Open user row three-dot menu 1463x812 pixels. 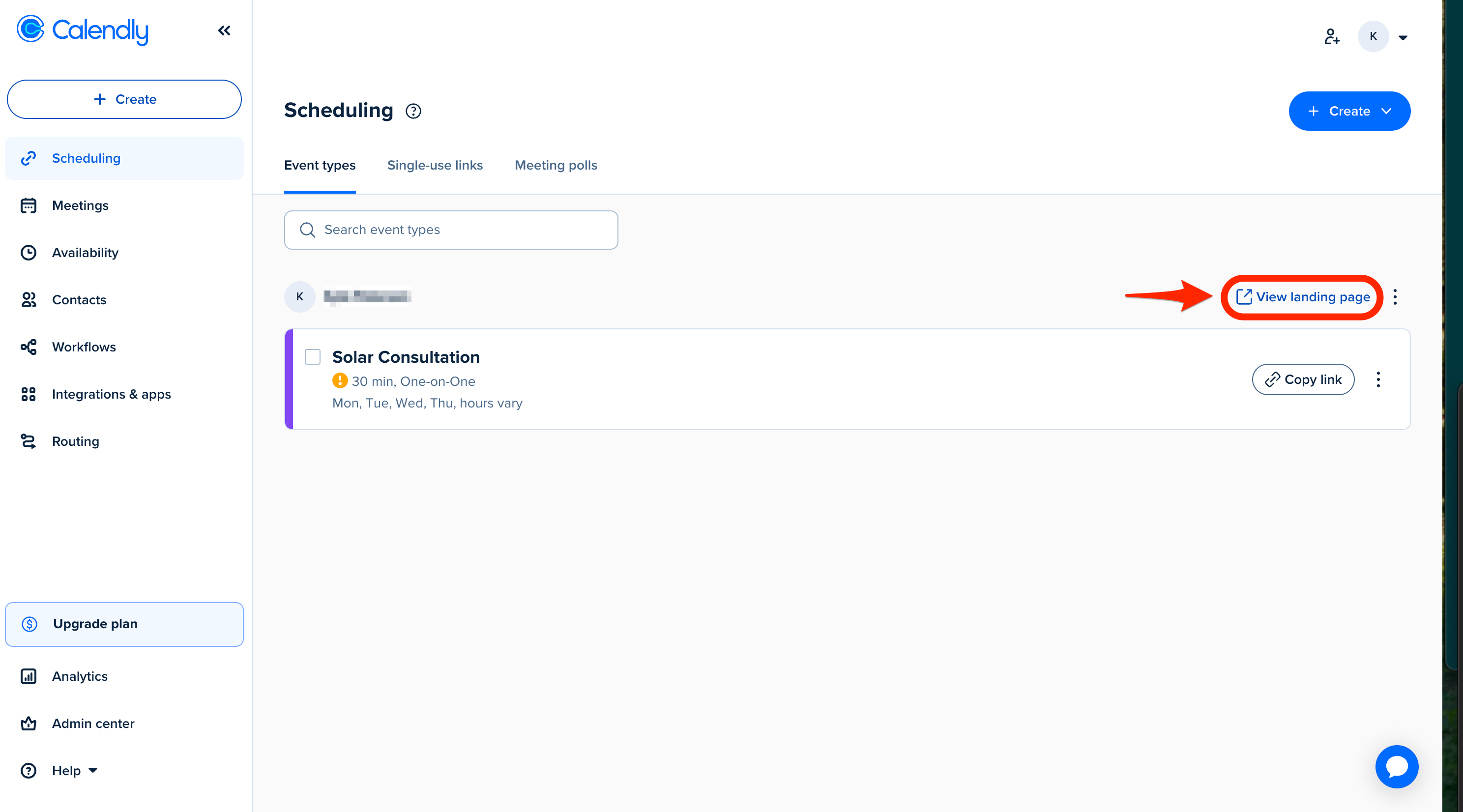click(x=1395, y=297)
